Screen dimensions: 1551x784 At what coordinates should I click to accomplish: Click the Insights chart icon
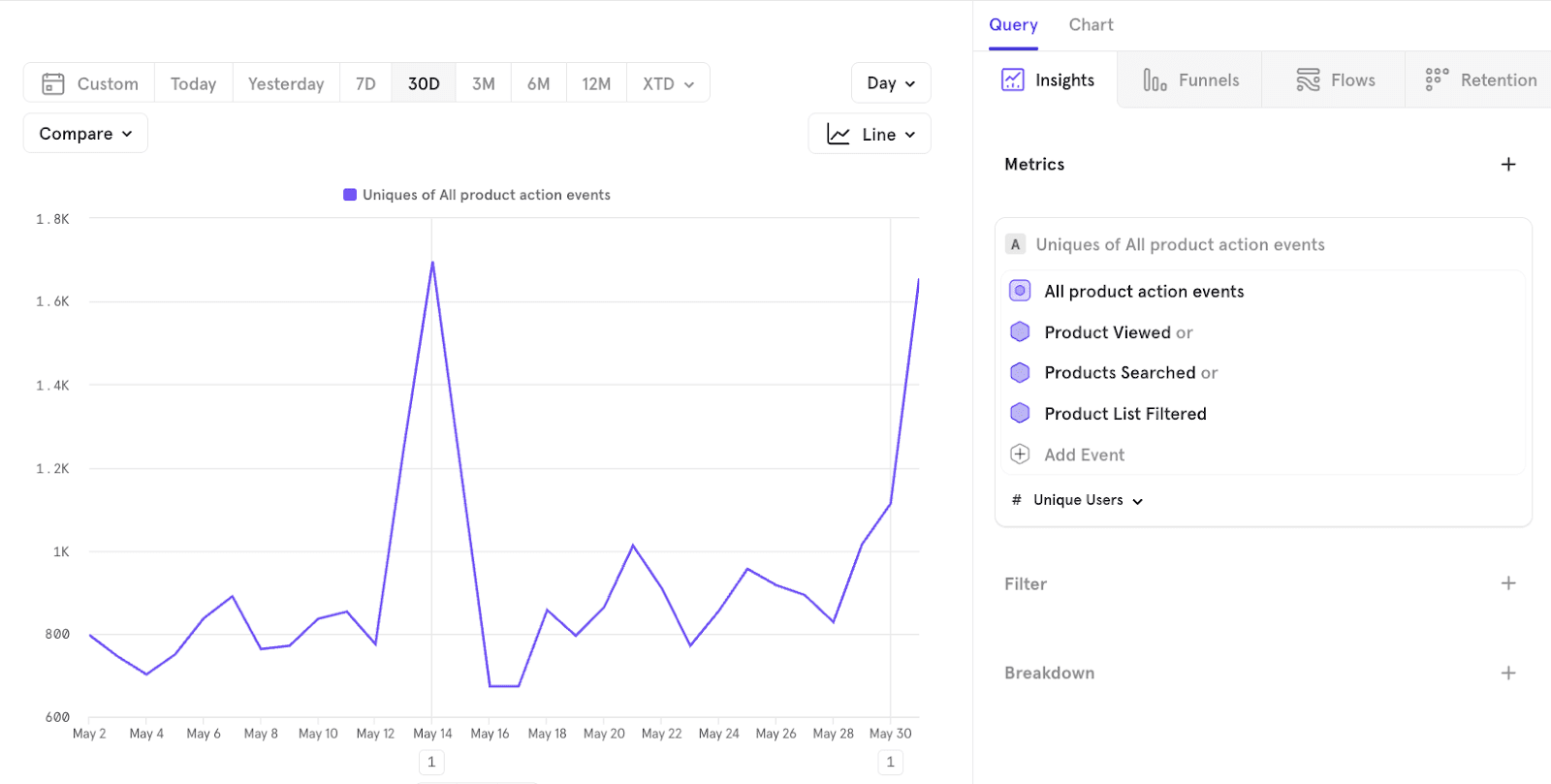[1012, 80]
